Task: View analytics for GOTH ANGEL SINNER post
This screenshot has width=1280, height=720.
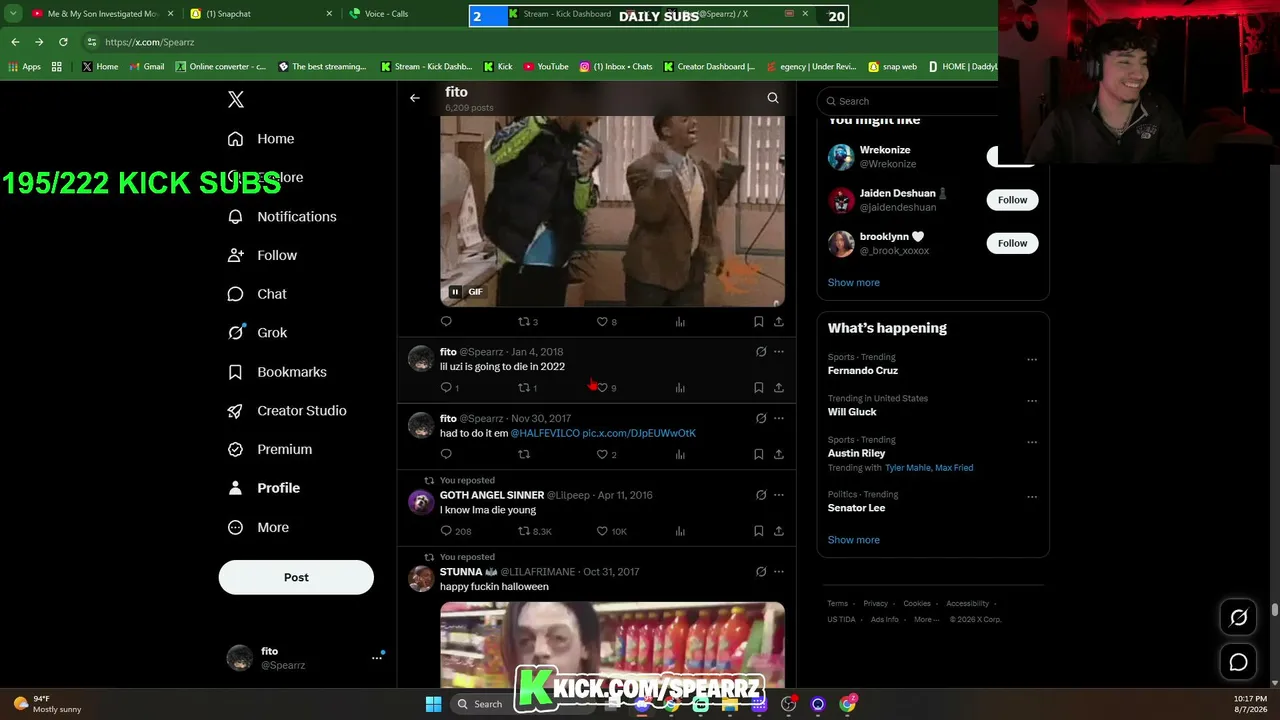Action: (680, 531)
